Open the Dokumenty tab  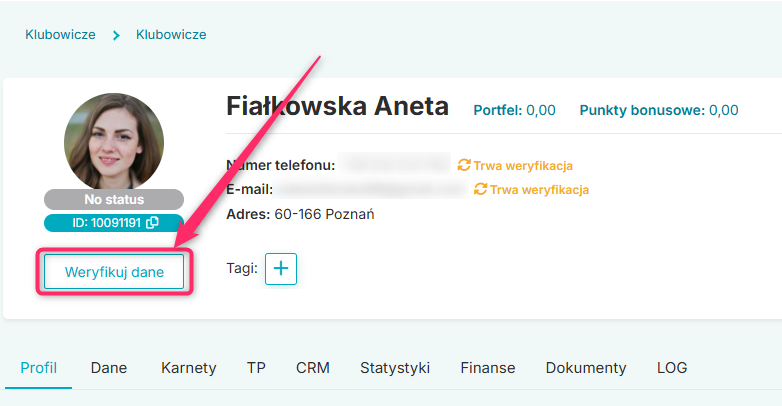[586, 368]
